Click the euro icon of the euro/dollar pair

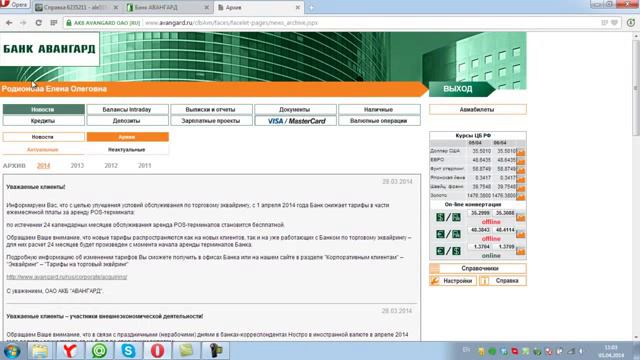coord(440,251)
